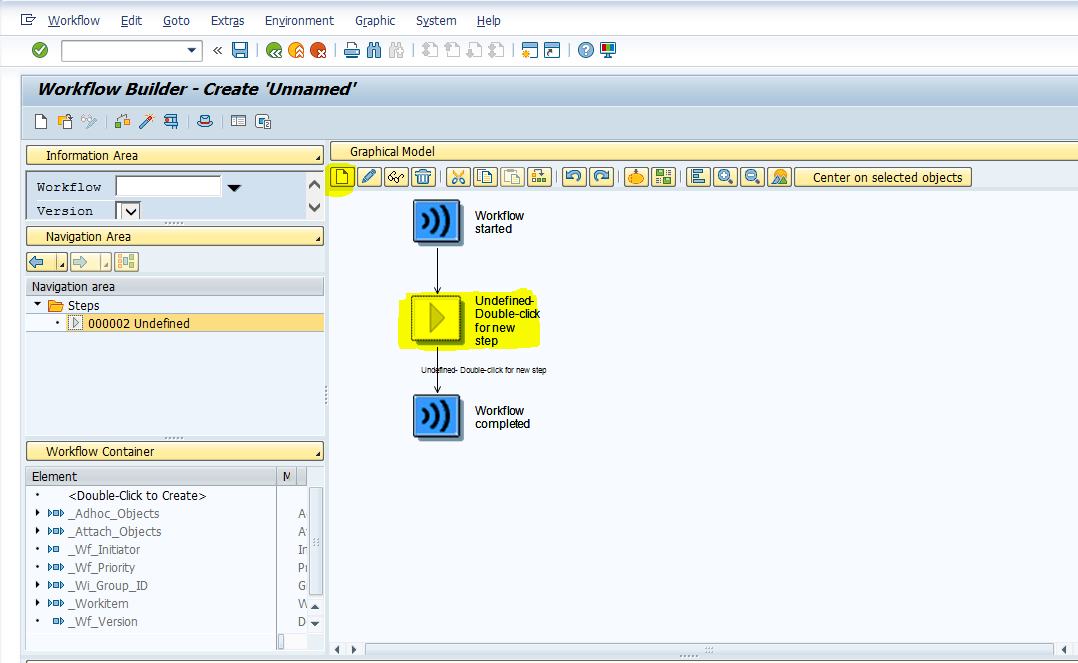The width and height of the screenshot is (1078, 663).
Task: Activate the Edit pencil tool in Graphical Model
Action: 368,177
